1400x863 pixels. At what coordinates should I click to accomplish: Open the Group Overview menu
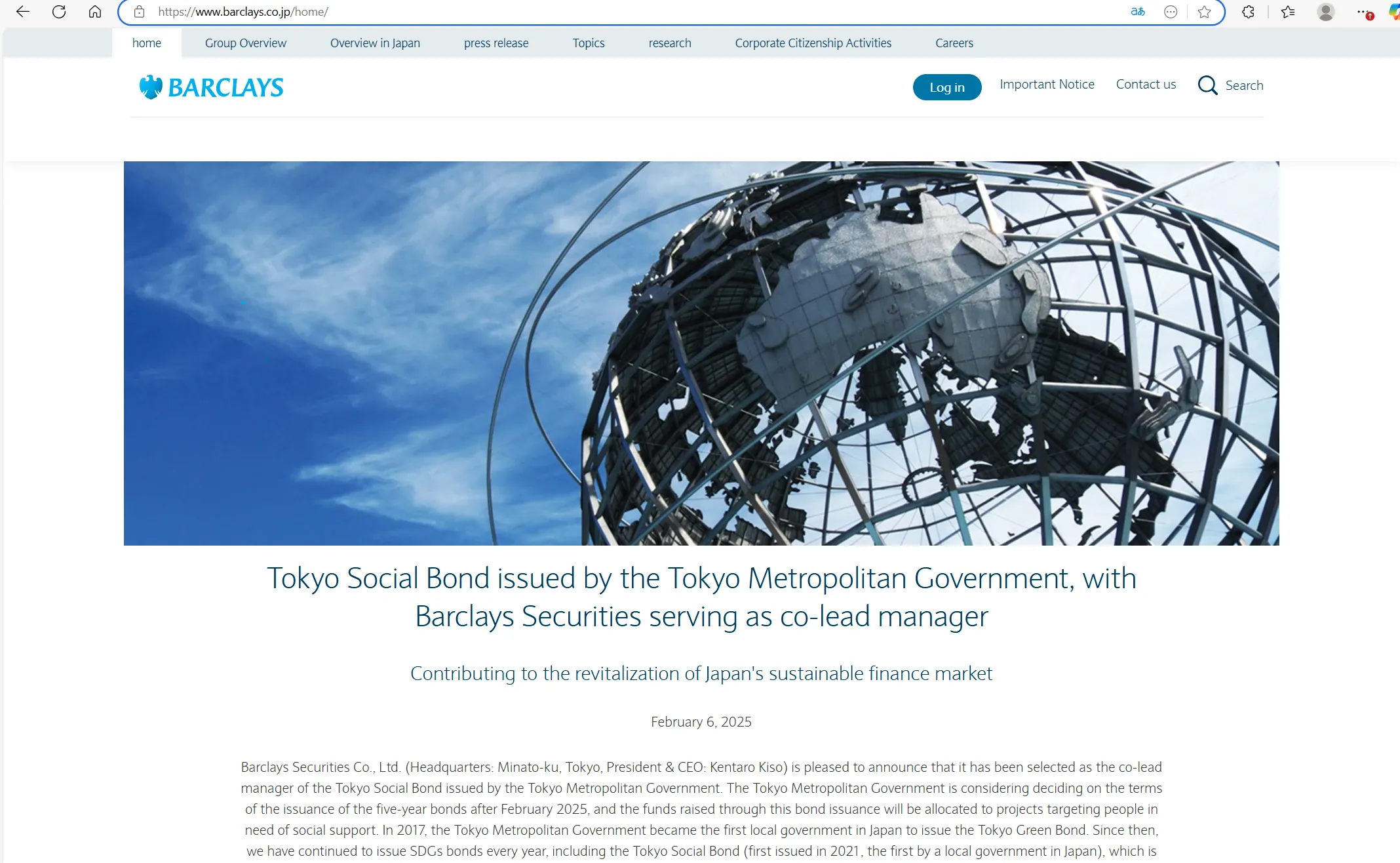coord(246,43)
